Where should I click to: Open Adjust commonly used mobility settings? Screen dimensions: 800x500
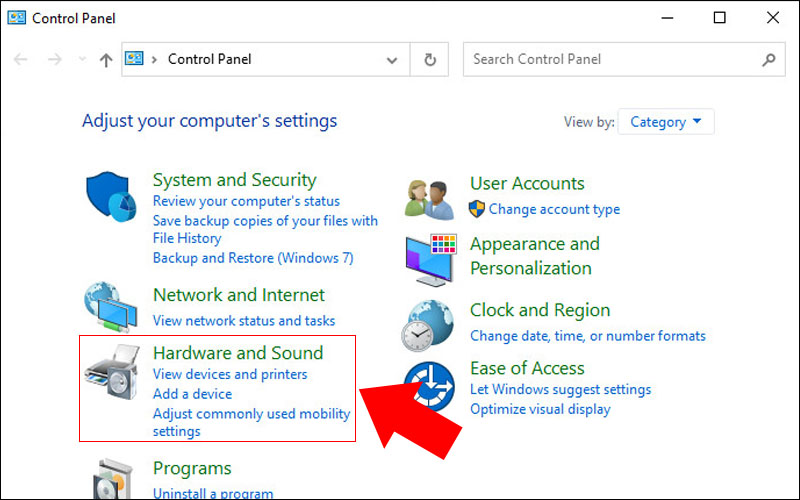pos(252,422)
